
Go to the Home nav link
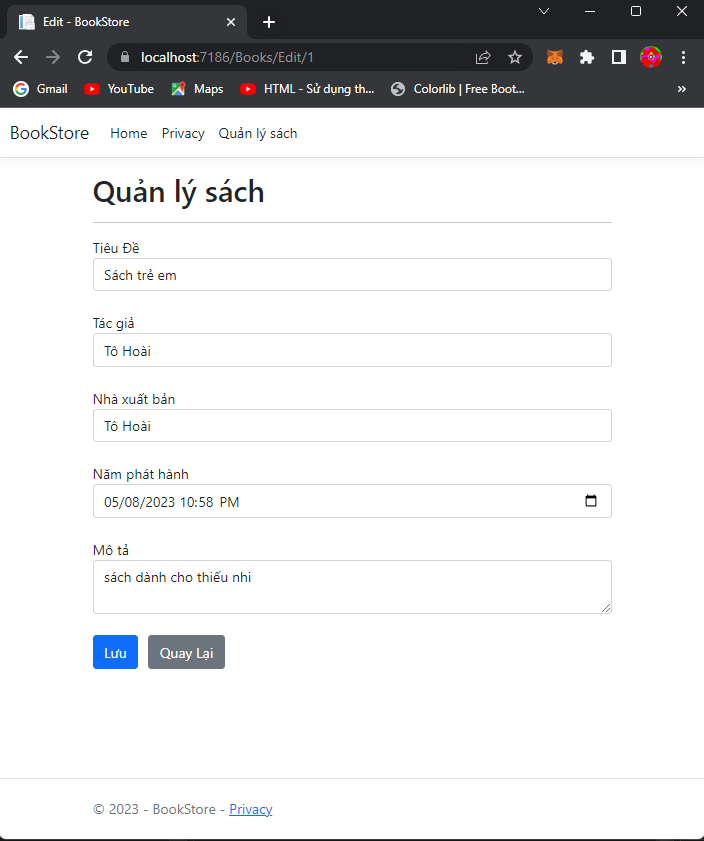point(128,133)
